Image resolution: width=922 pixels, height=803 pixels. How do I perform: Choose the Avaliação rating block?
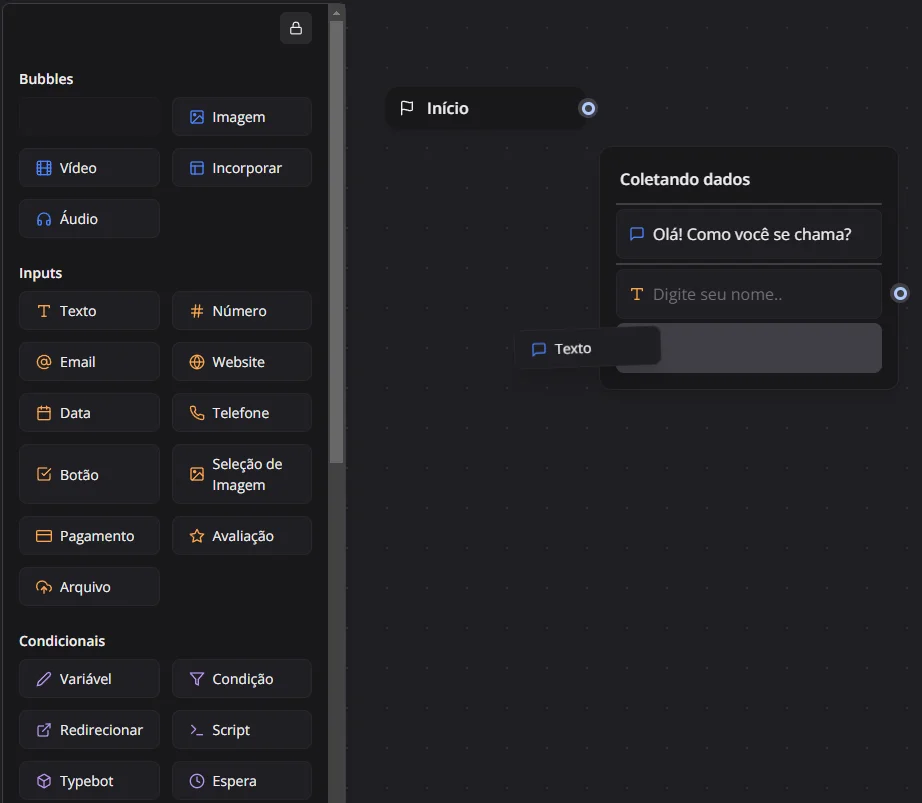coord(241,536)
